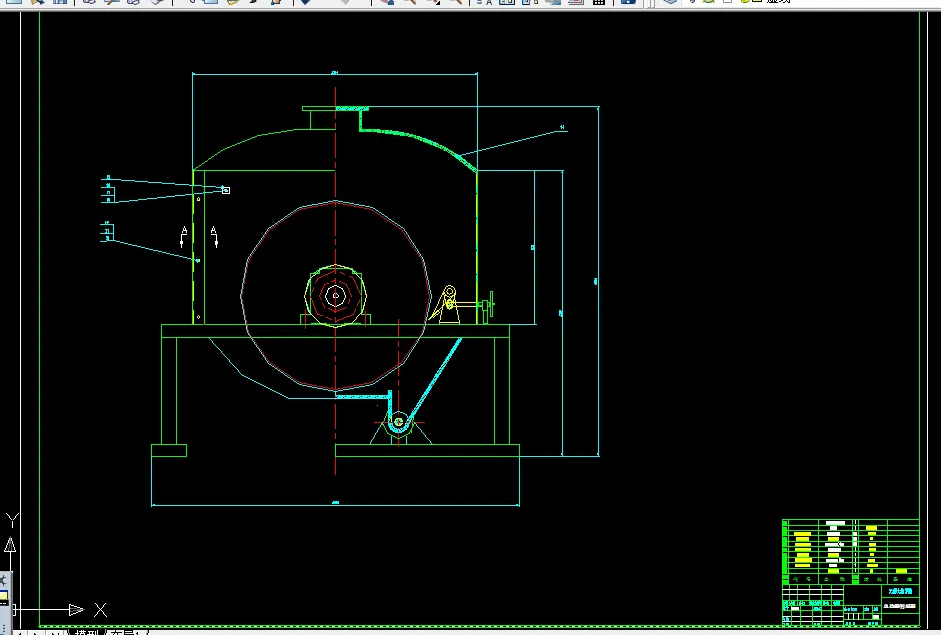The width and height of the screenshot is (941, 635).
Task: Select the left section mark letter A
Action: [184, 231]
